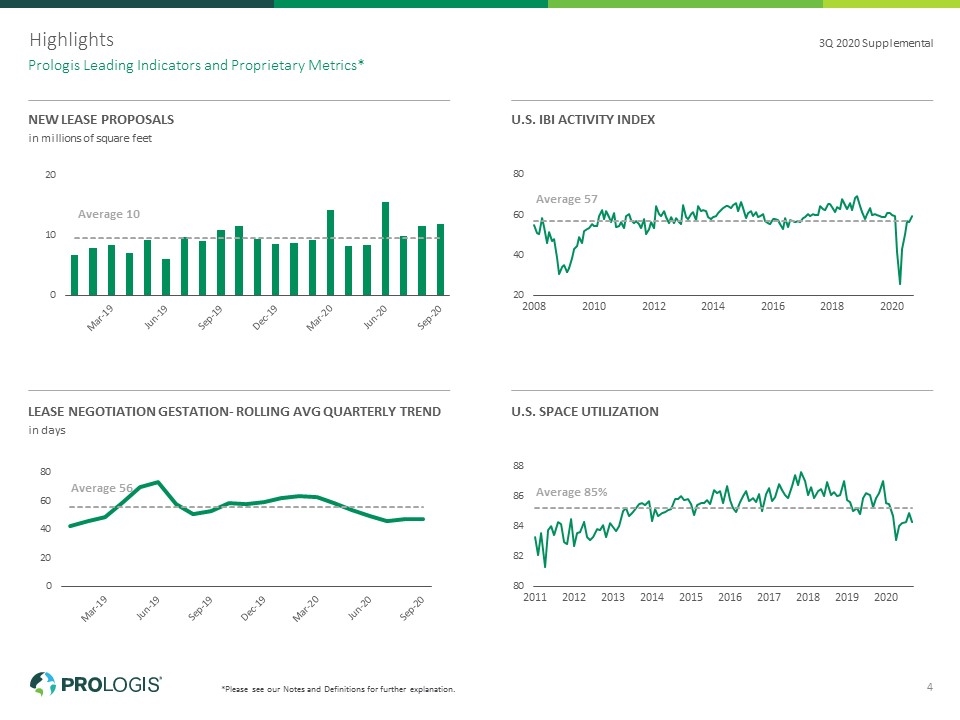Click the 'U.S. IBI ACTIVITY INDEX' title

coord(583,119)
